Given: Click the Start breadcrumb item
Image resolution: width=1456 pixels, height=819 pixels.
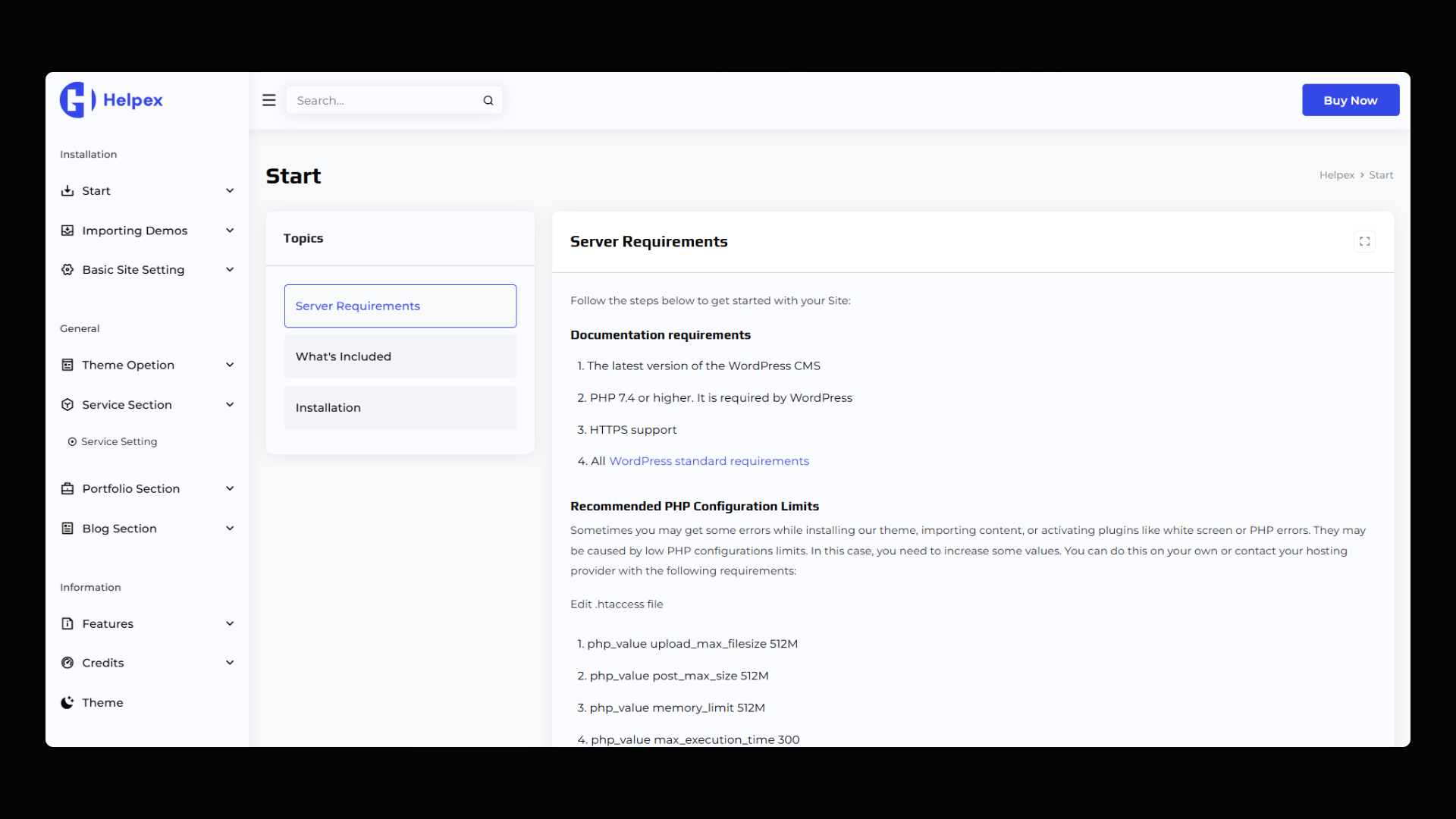Looking at the screenshot, I should pos(1381,175).
